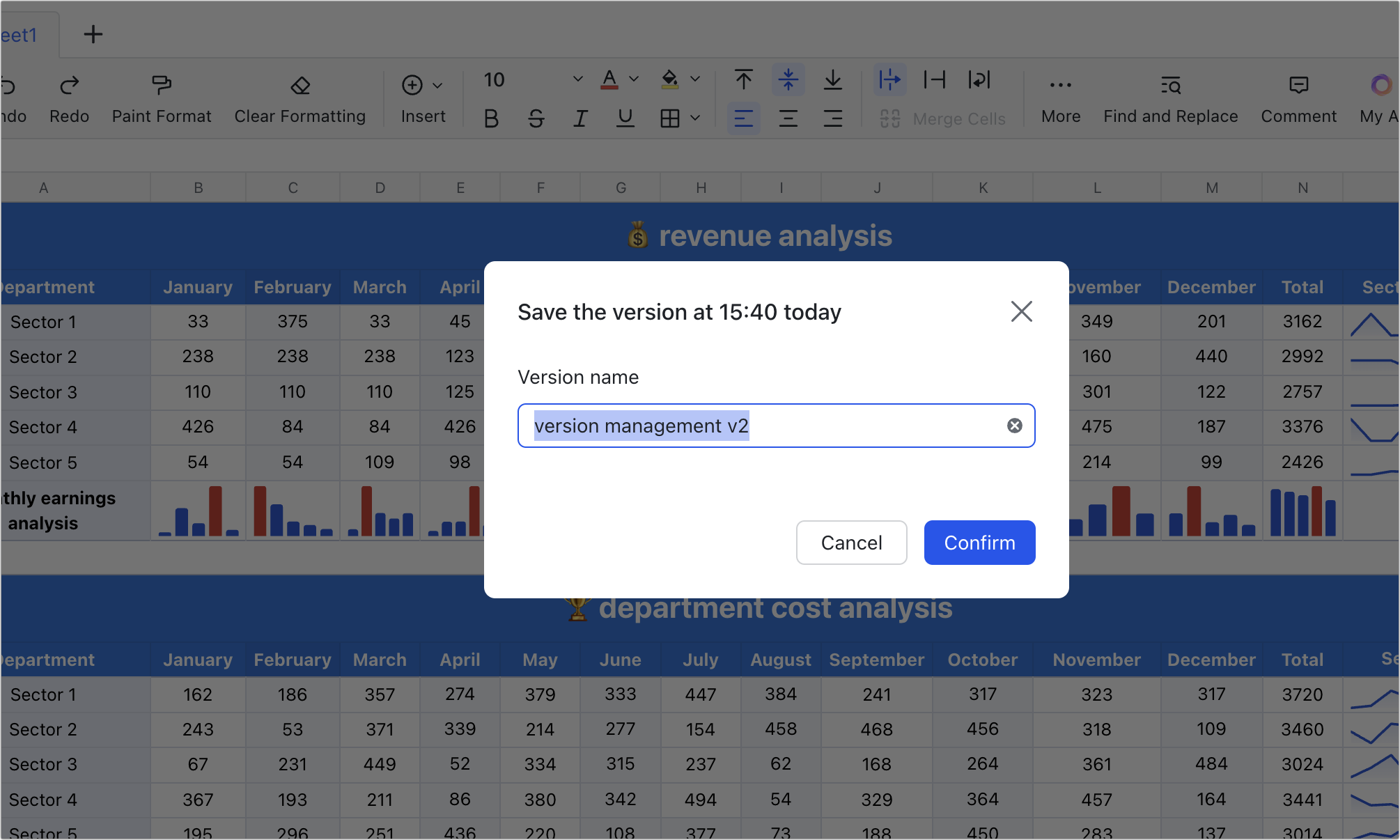Select column N header
The width and height of the screenshot is (1400, 840).
point(1302,187)
